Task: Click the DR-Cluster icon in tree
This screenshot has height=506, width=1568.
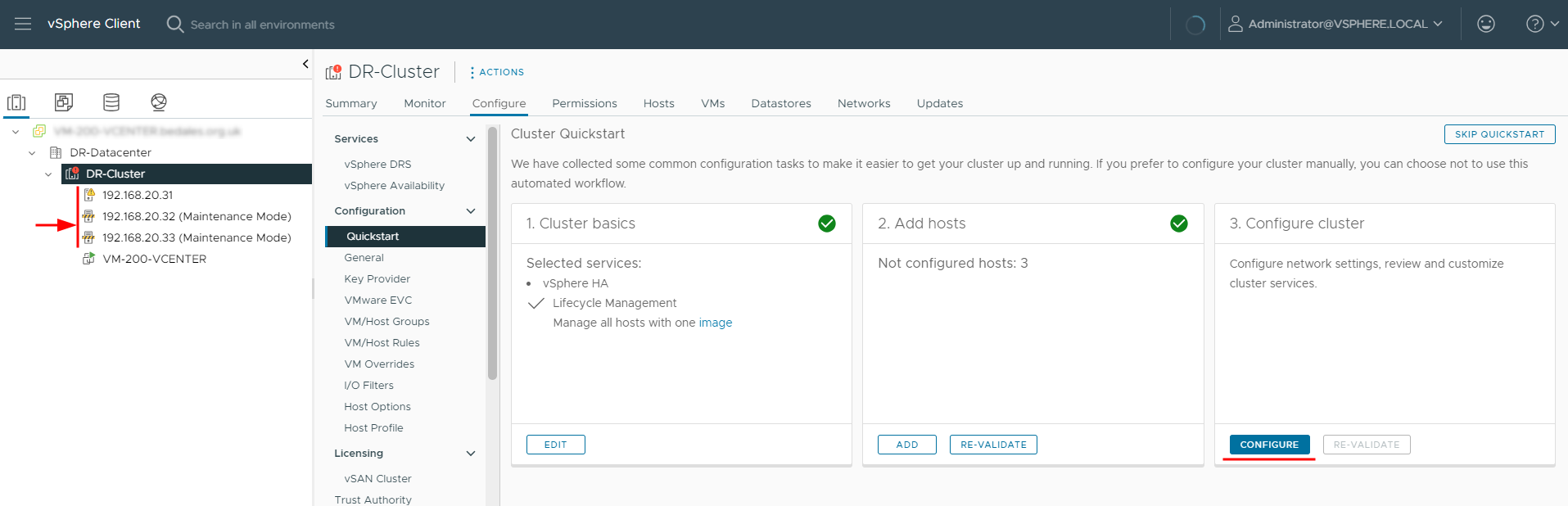Action: point(72,174)
